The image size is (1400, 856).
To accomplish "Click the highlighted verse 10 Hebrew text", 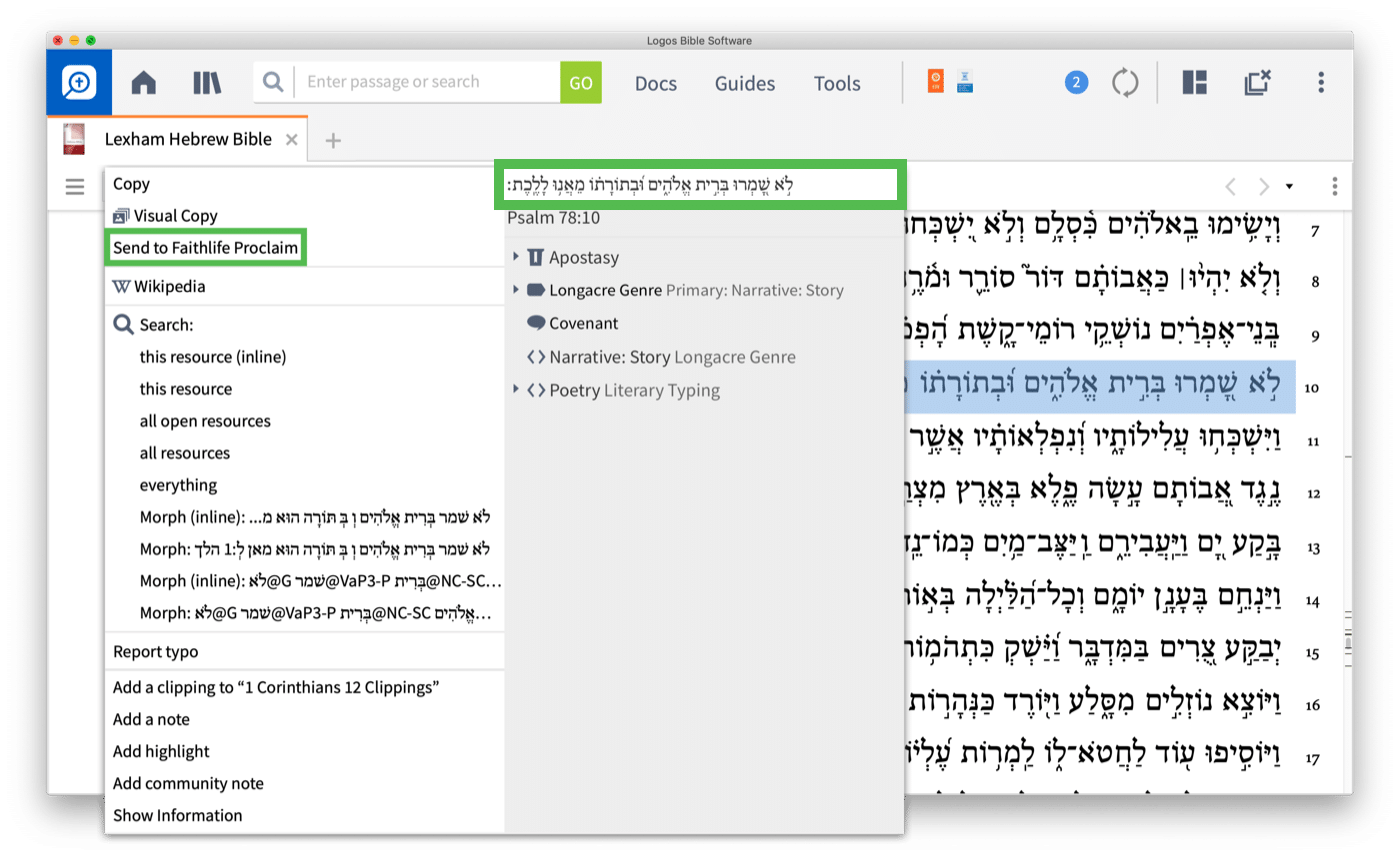I will click(x=1100, y=387).
